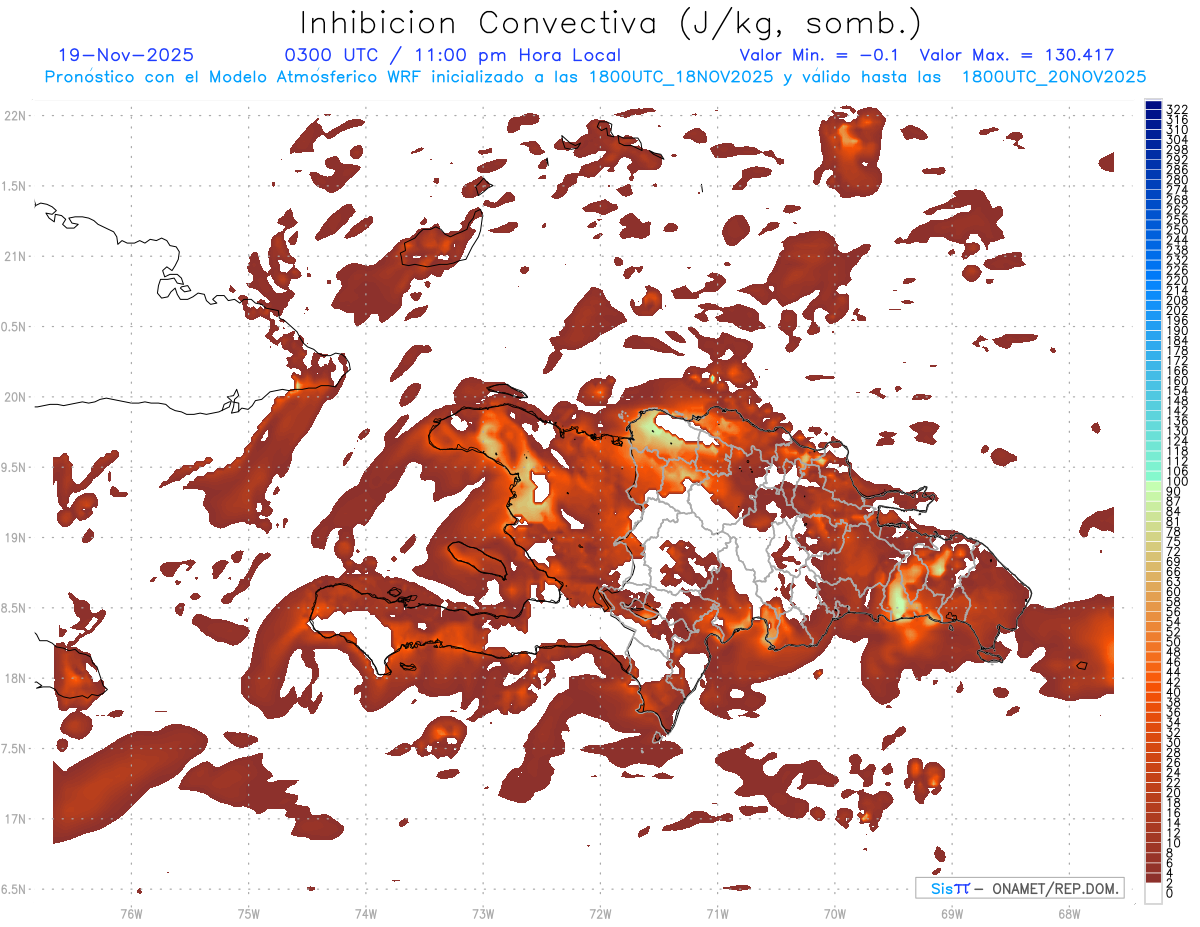Click the date '19-Nov-2025'
Viewport: 1200px width, 927px height.
126,55
